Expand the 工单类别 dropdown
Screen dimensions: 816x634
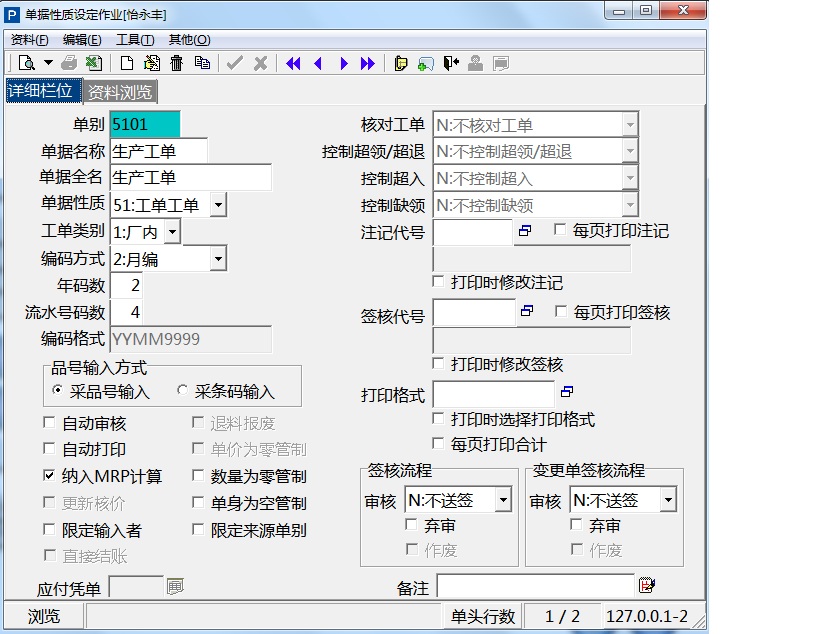172,232
